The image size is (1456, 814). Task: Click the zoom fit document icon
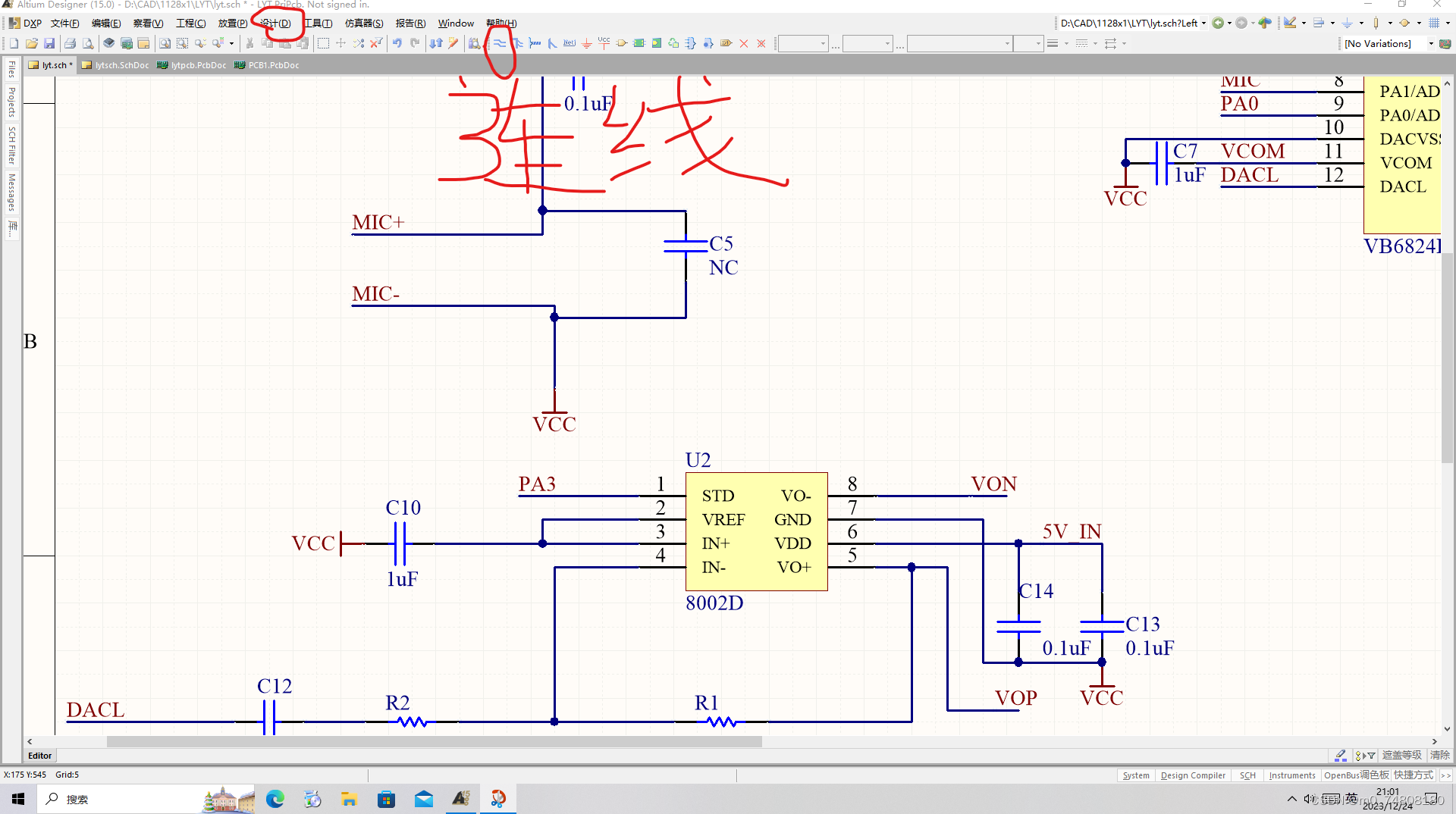(x=165, y=43)
